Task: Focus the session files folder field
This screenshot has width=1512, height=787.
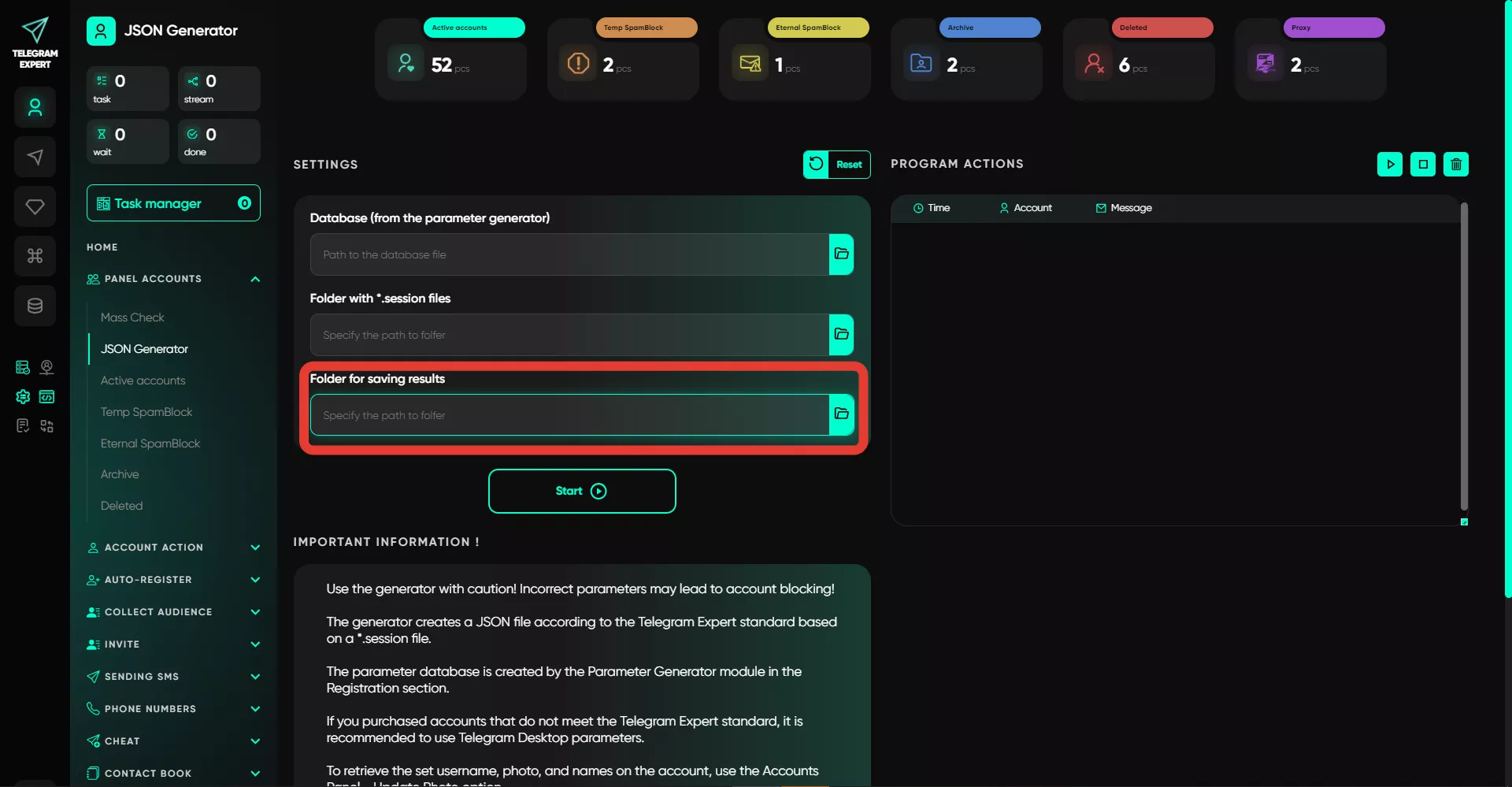Action: tap(569, 335)
